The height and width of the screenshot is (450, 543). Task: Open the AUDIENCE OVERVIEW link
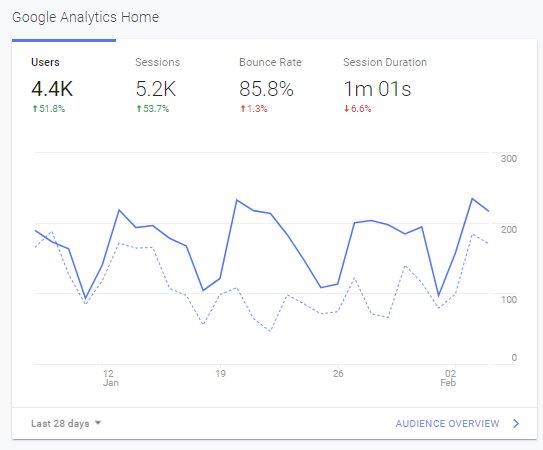447,424
